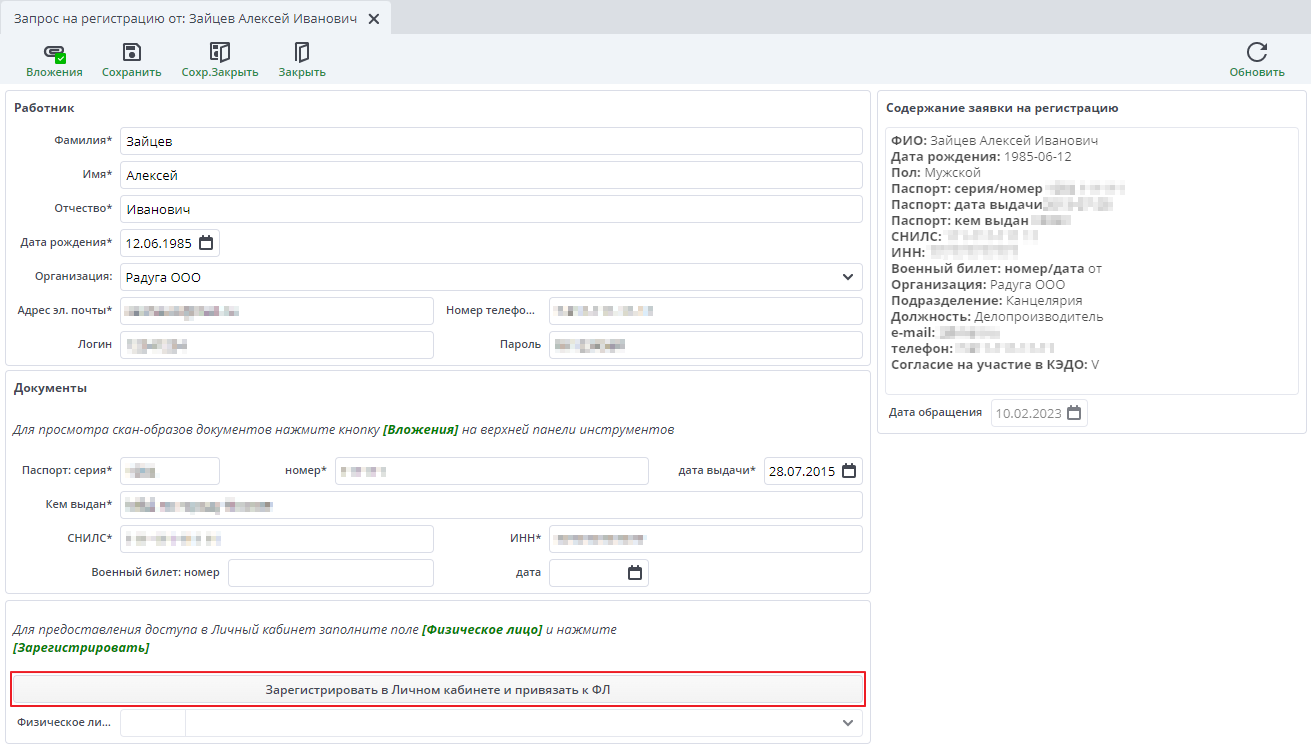
Task: Expand the Организация dropdown
Action: pos(847,277)
